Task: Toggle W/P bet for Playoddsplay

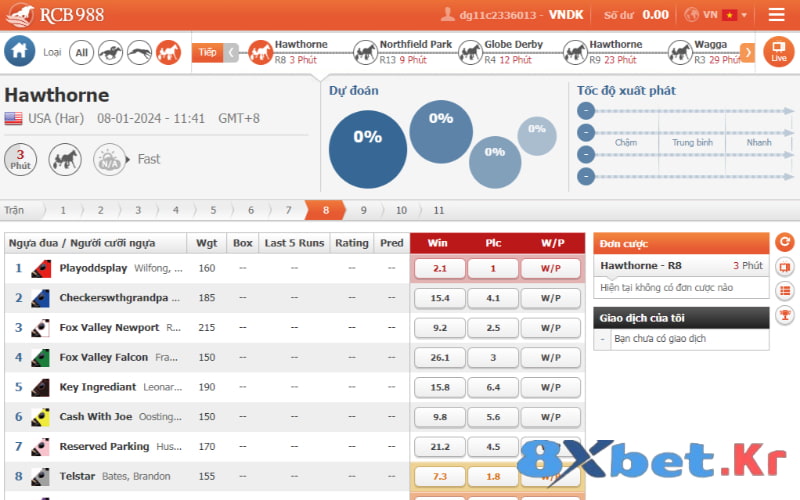Action: (x=550, y=268)
